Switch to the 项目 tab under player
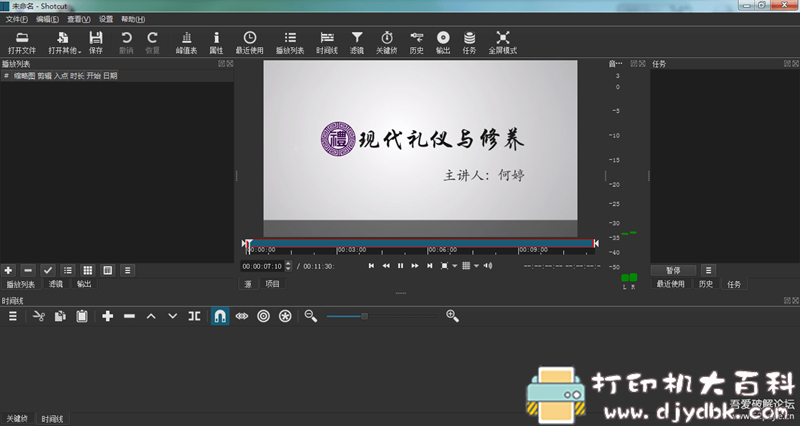This screenshot has height=426, width=800. pyautogui.click(x=272, y=284)
